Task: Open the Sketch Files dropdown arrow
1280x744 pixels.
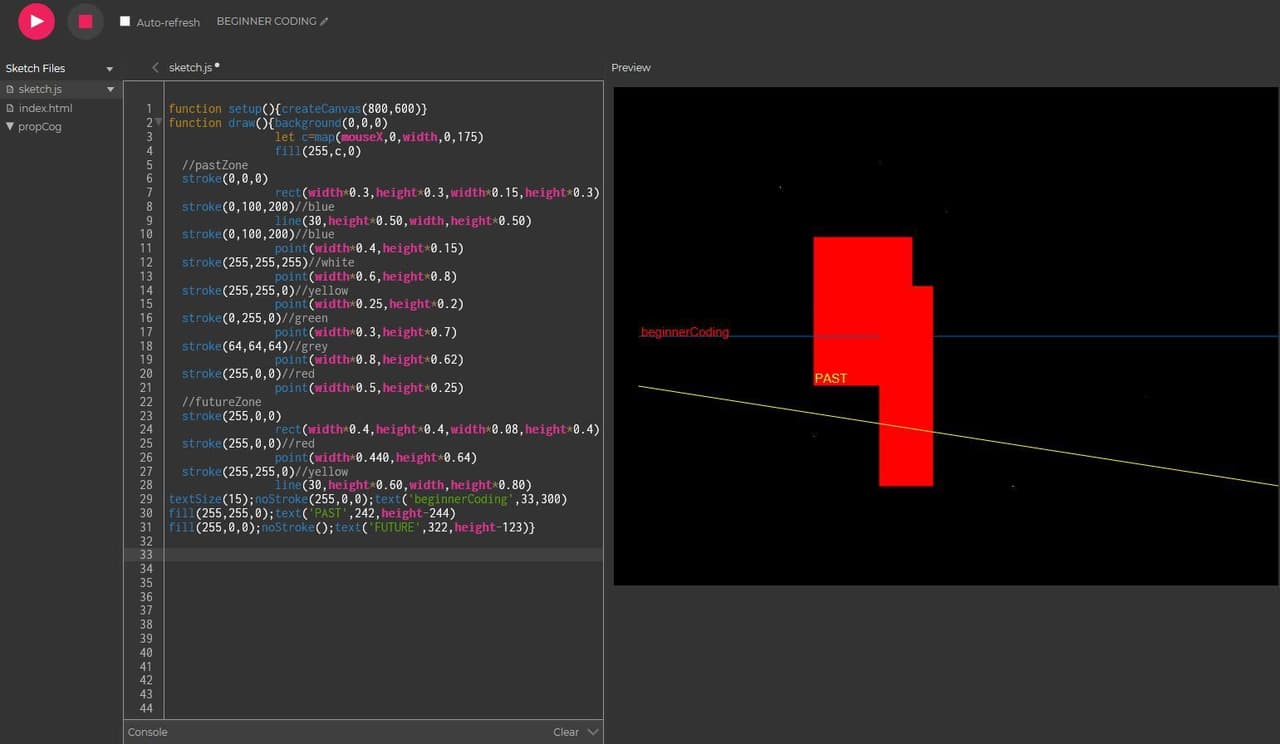Action: pos(110,69)
